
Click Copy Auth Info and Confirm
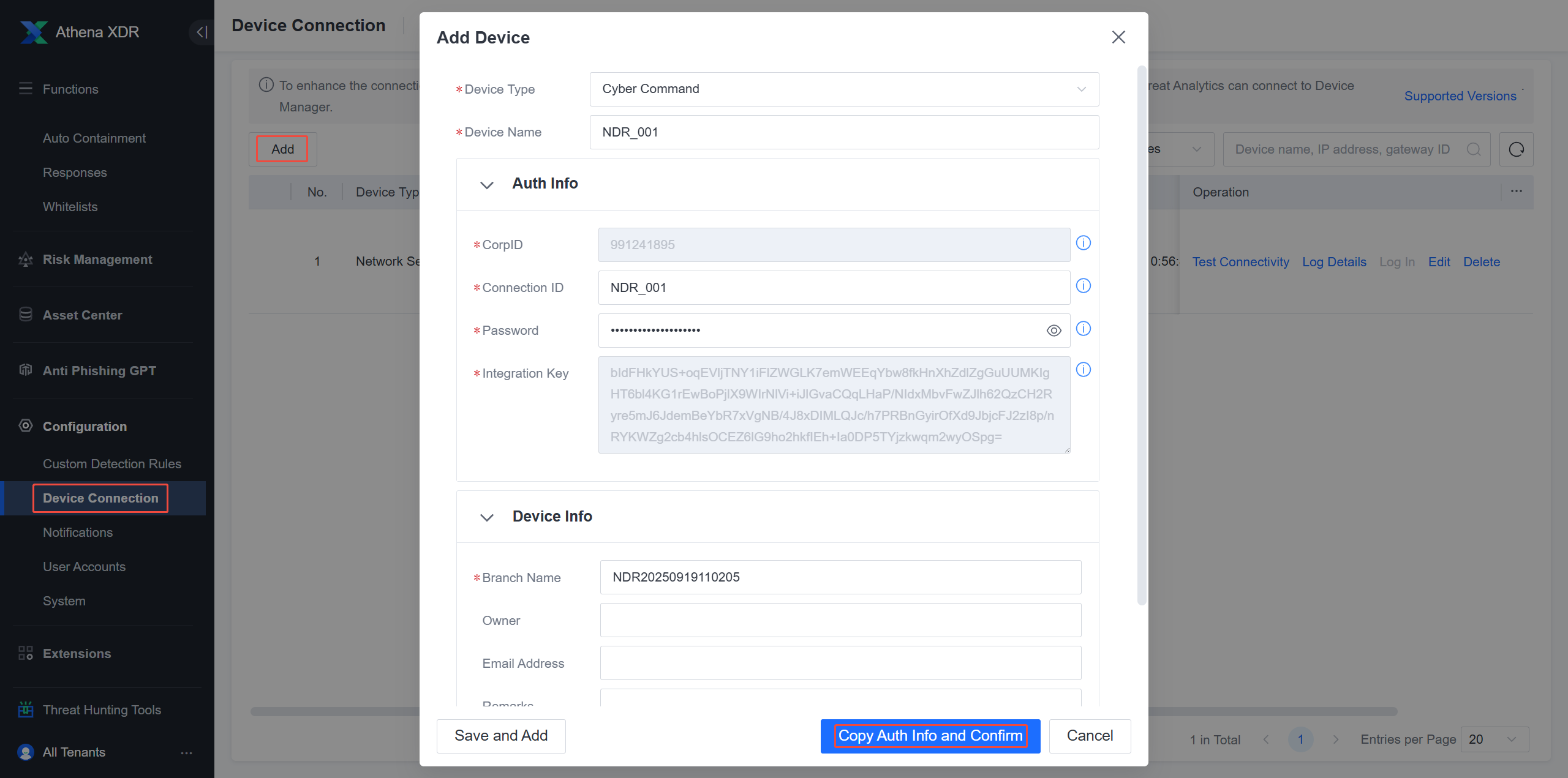tap(930, 735)
